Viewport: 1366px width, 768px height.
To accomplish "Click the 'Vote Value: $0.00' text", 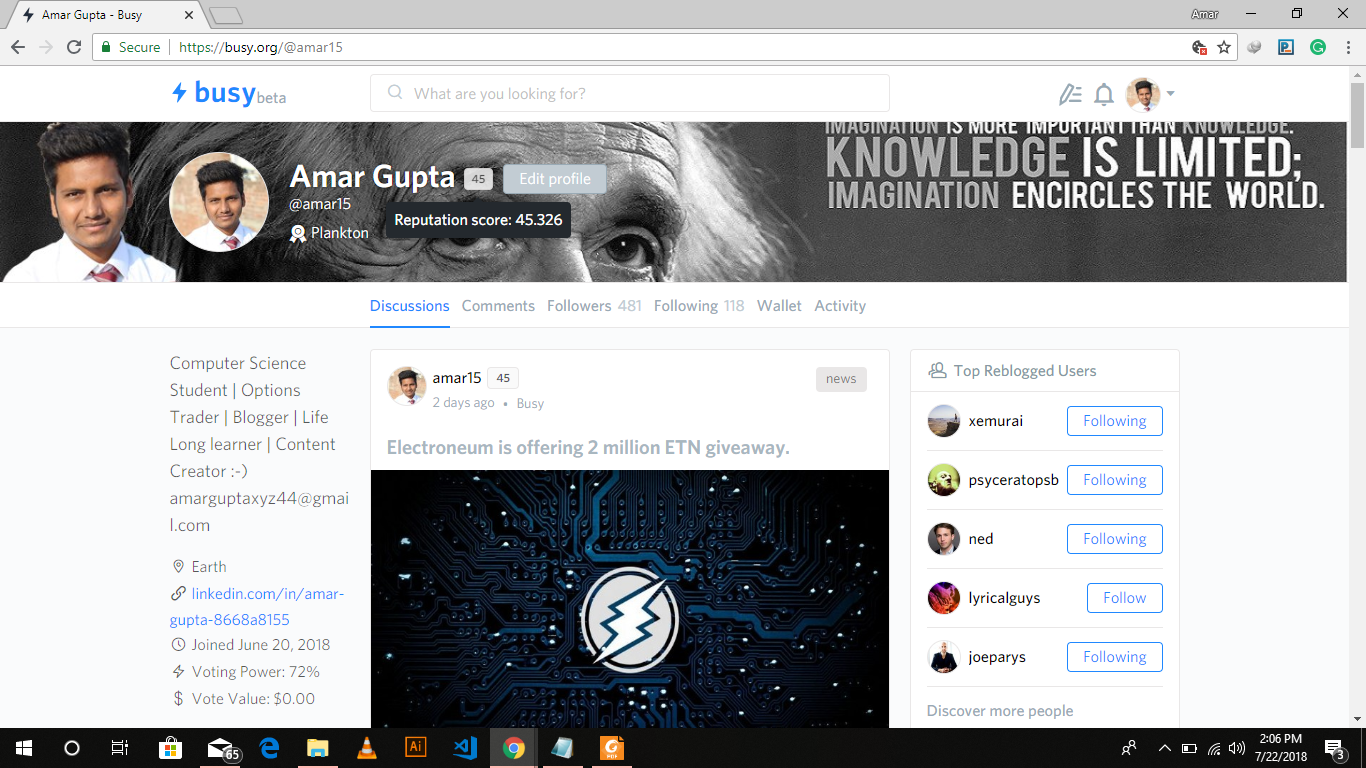I will (x=253, y=699).
